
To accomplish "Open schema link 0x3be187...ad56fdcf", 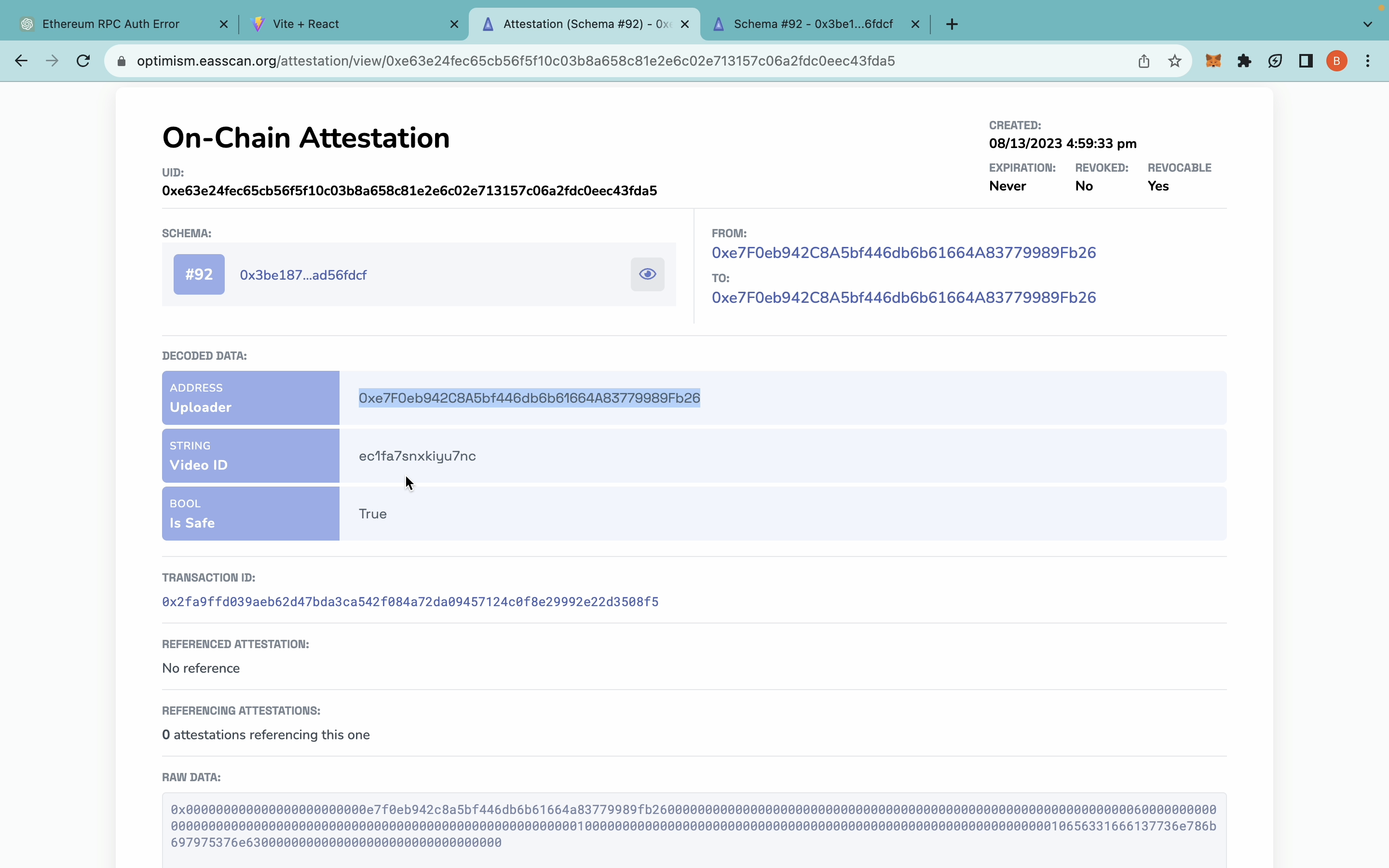I will (x=303, y=275).
